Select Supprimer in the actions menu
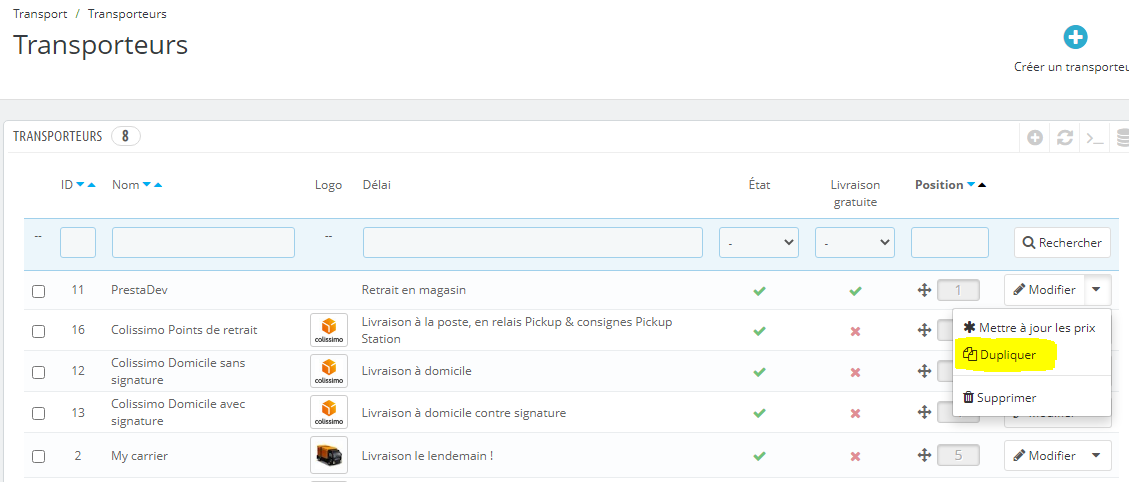1129x482 pixels. (1000, 397)
